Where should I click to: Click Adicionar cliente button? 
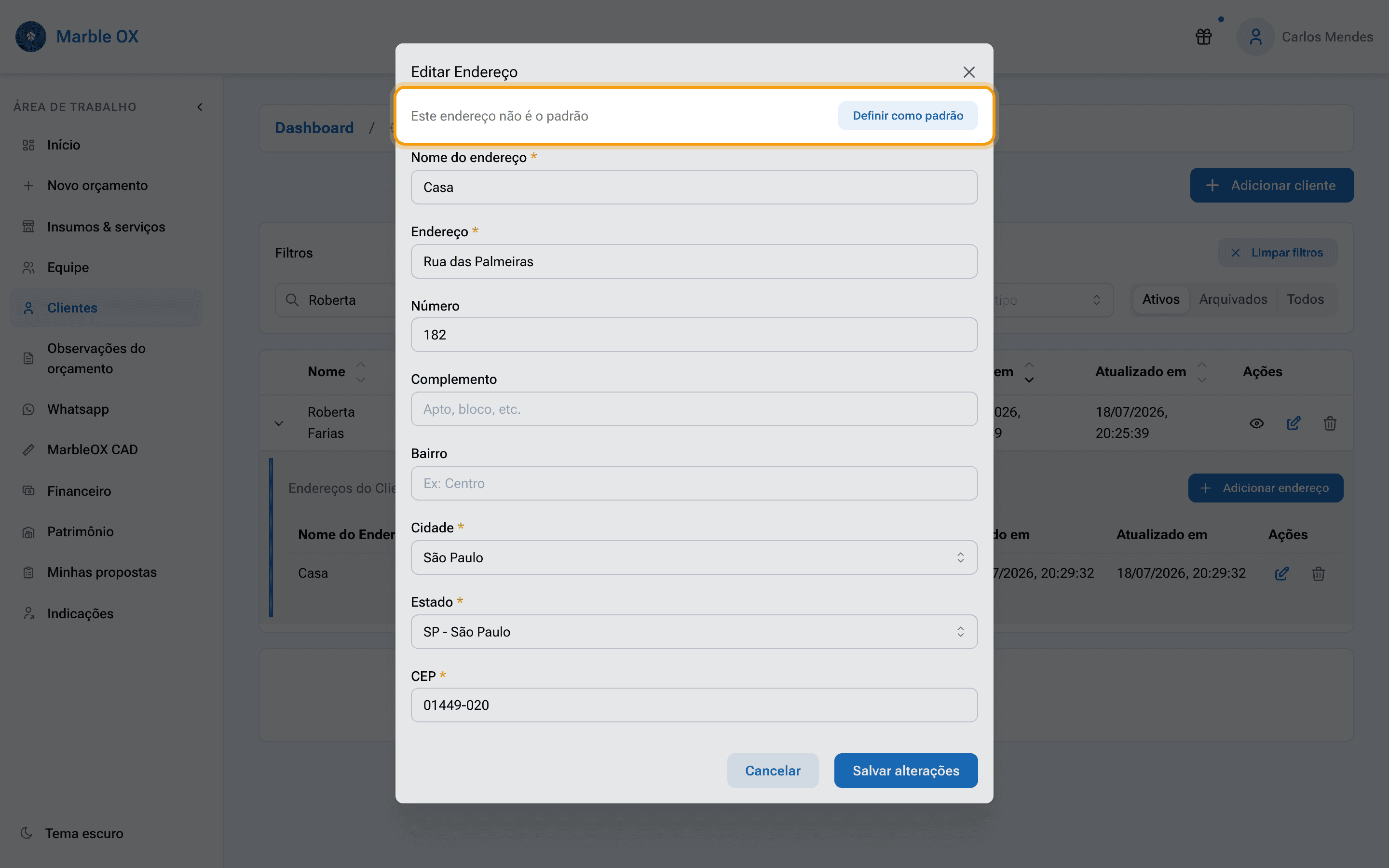1271,185
